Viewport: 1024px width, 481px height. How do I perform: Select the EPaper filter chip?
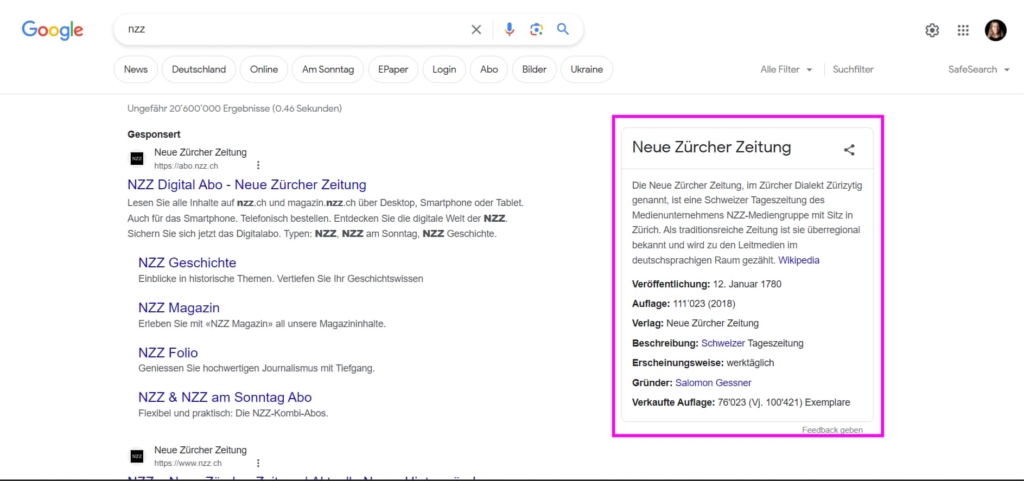click(393, 69)
